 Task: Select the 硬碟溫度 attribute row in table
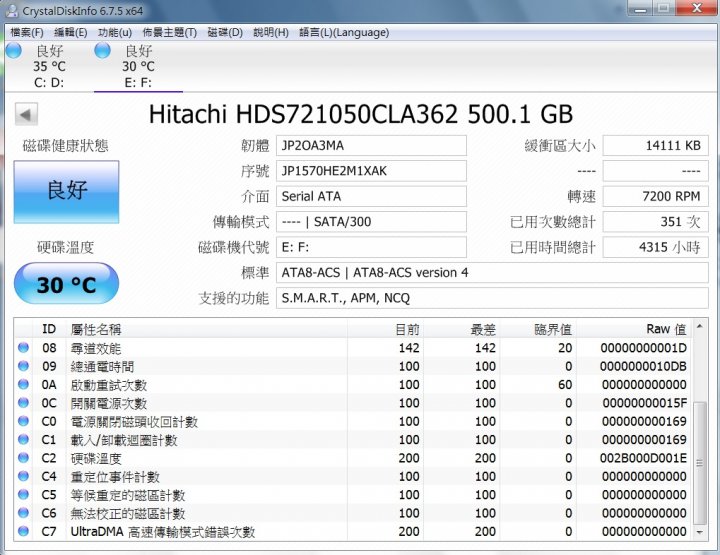353,458
